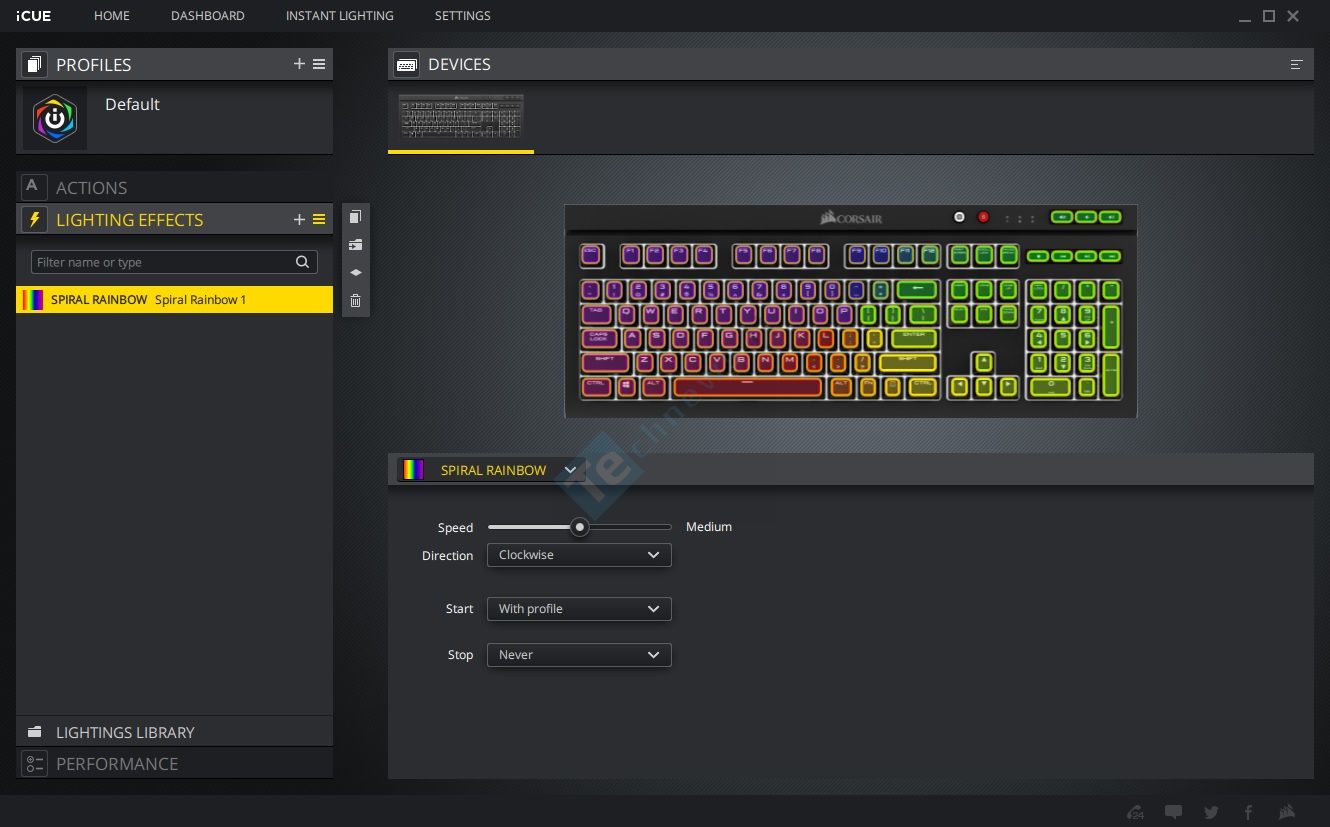The width and height of the screenshot is (1330, 827).
Task: Open the Dashboard tab
Action: point(208,16)
